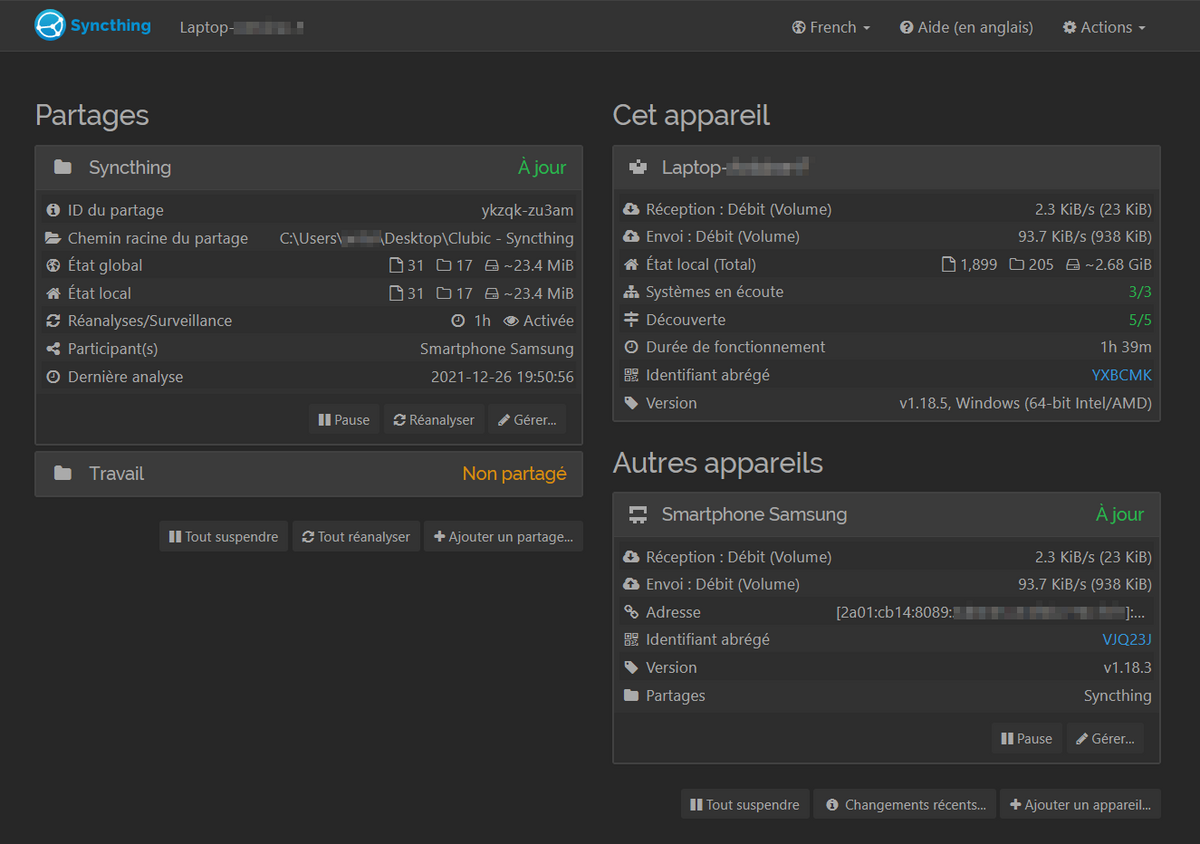Click the open-folder icon beside Chemin racine du partage
The image size is (1200, 844).
[53, 238]
